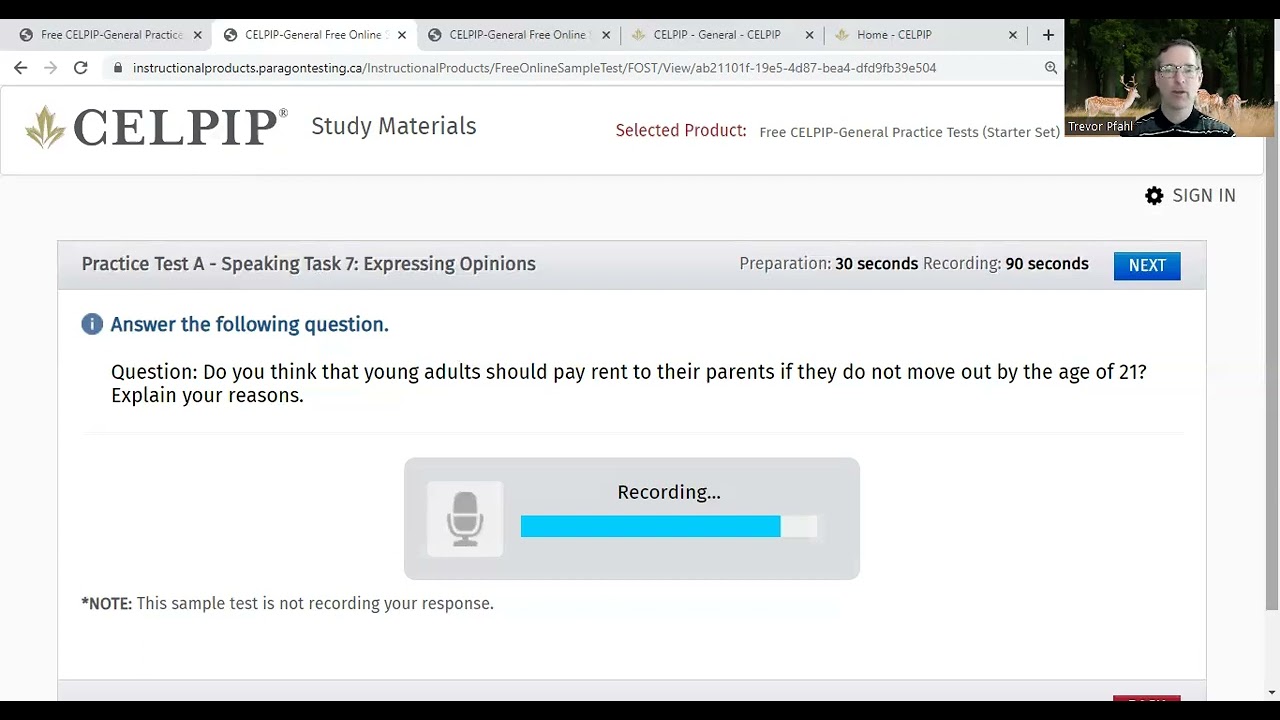Click the Trevor Pfahl webcam thumbnail
Screen dimensions: 1280x720
tap(1168, 78)
